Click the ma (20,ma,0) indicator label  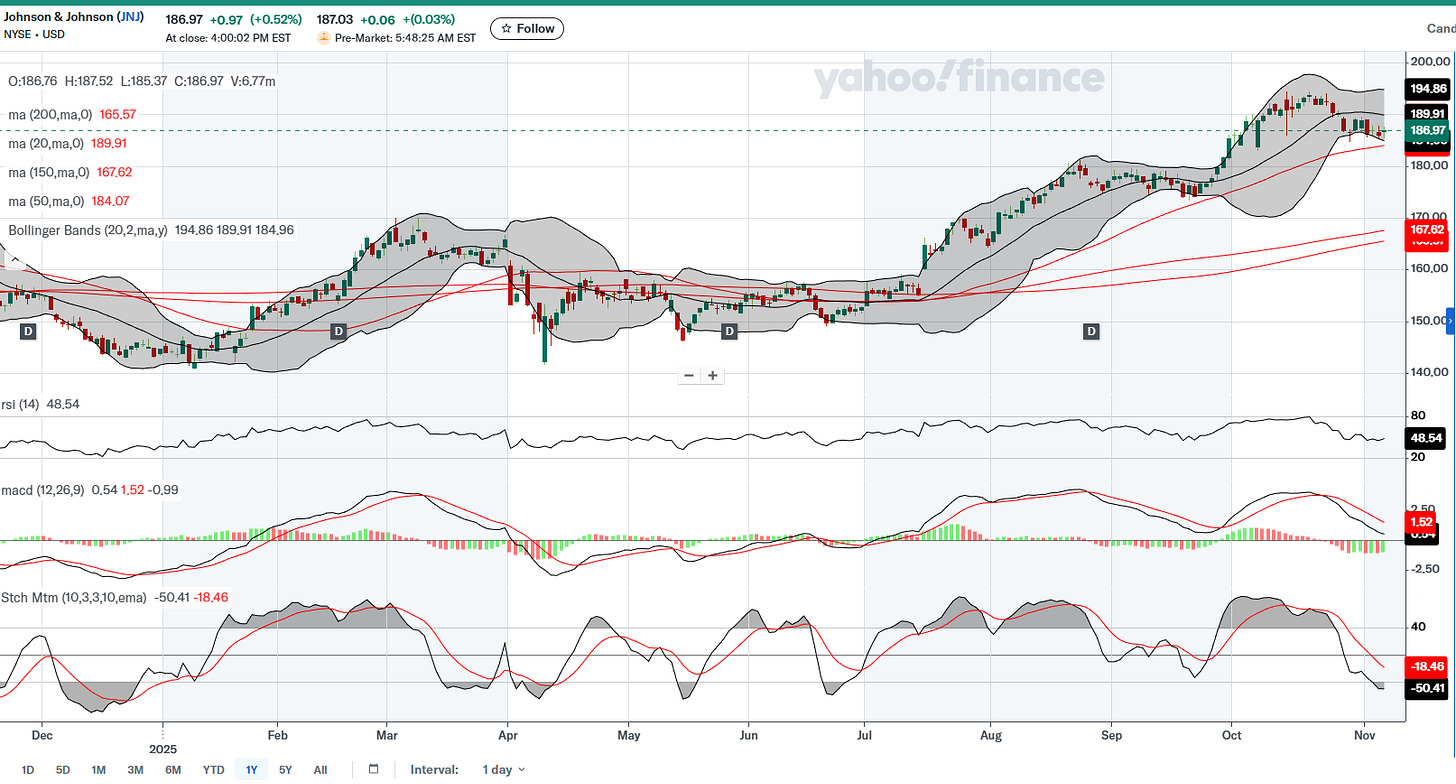pyautogui.click(x=47, y=144)
